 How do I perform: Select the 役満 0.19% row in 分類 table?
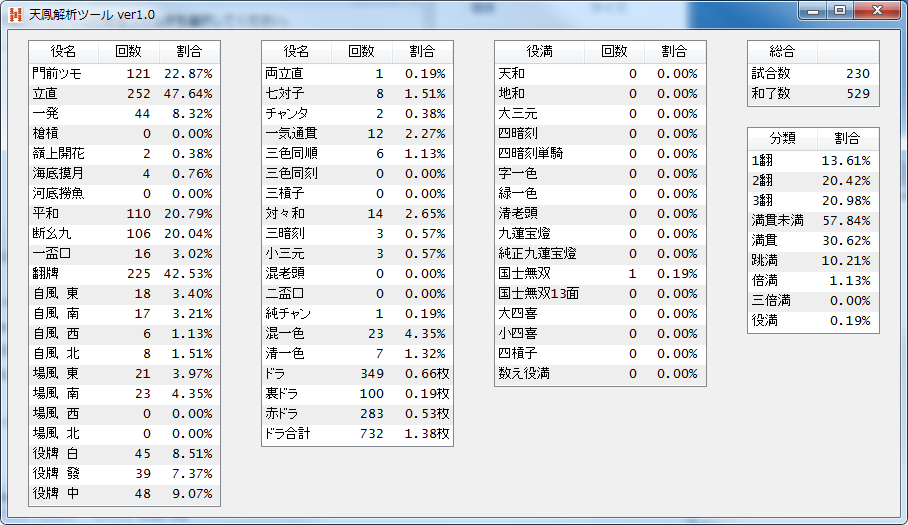pos(814,321)
